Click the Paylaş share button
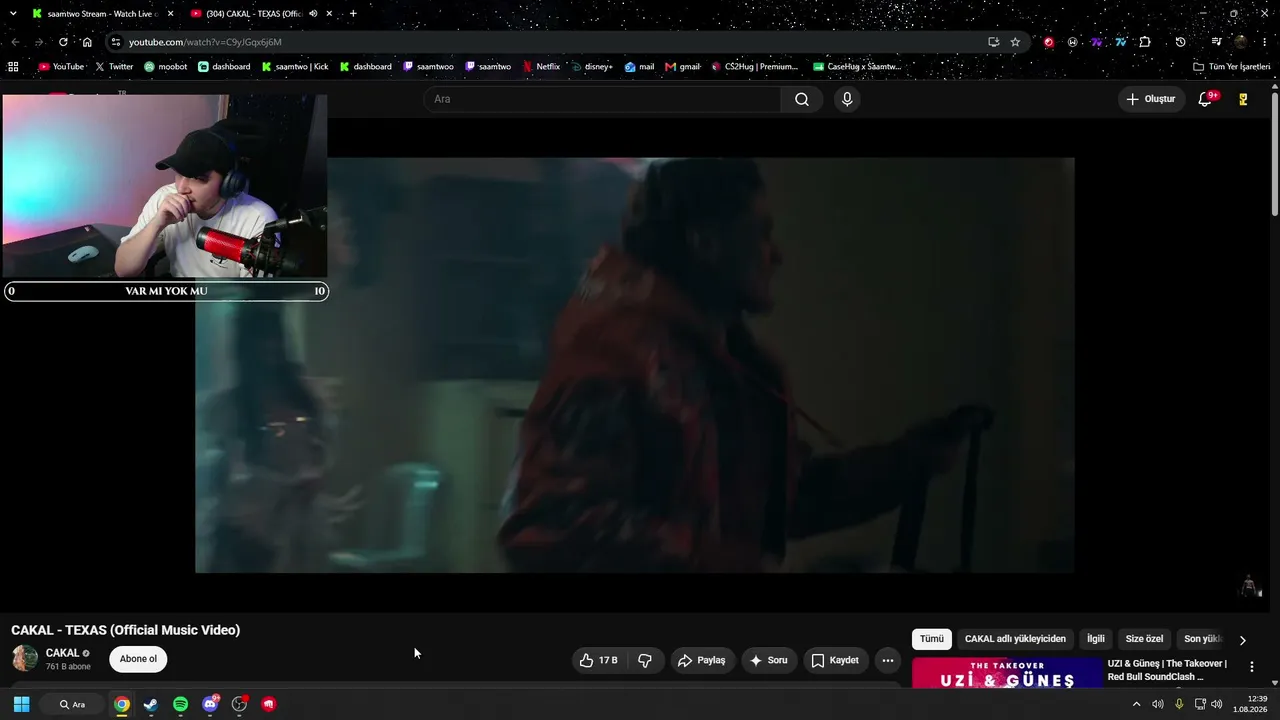 pos(701,660)
